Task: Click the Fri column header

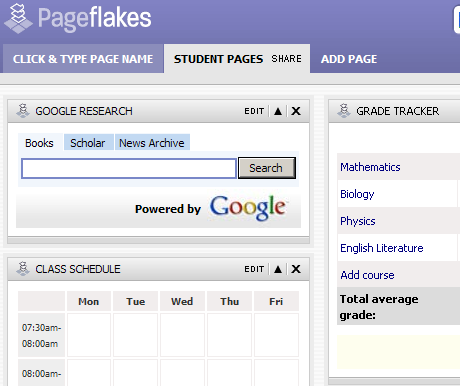Action: click(x=276, y=301)
